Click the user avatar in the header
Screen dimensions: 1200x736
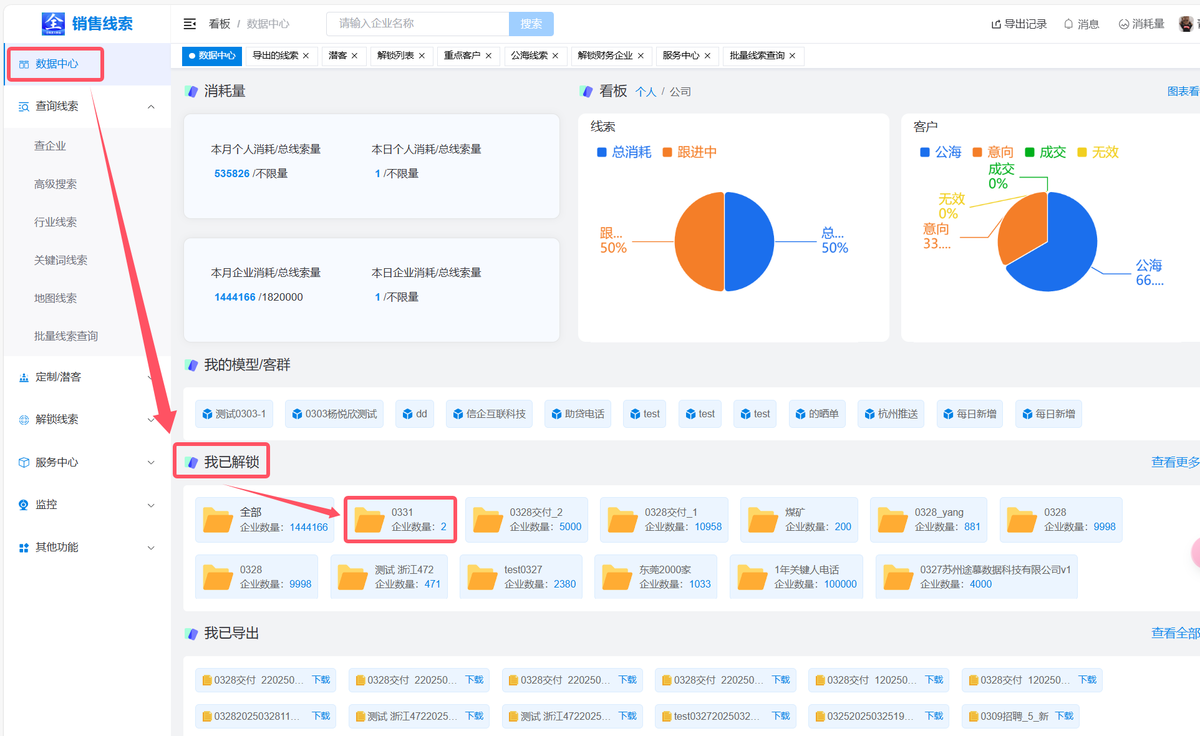point(1187,24)
